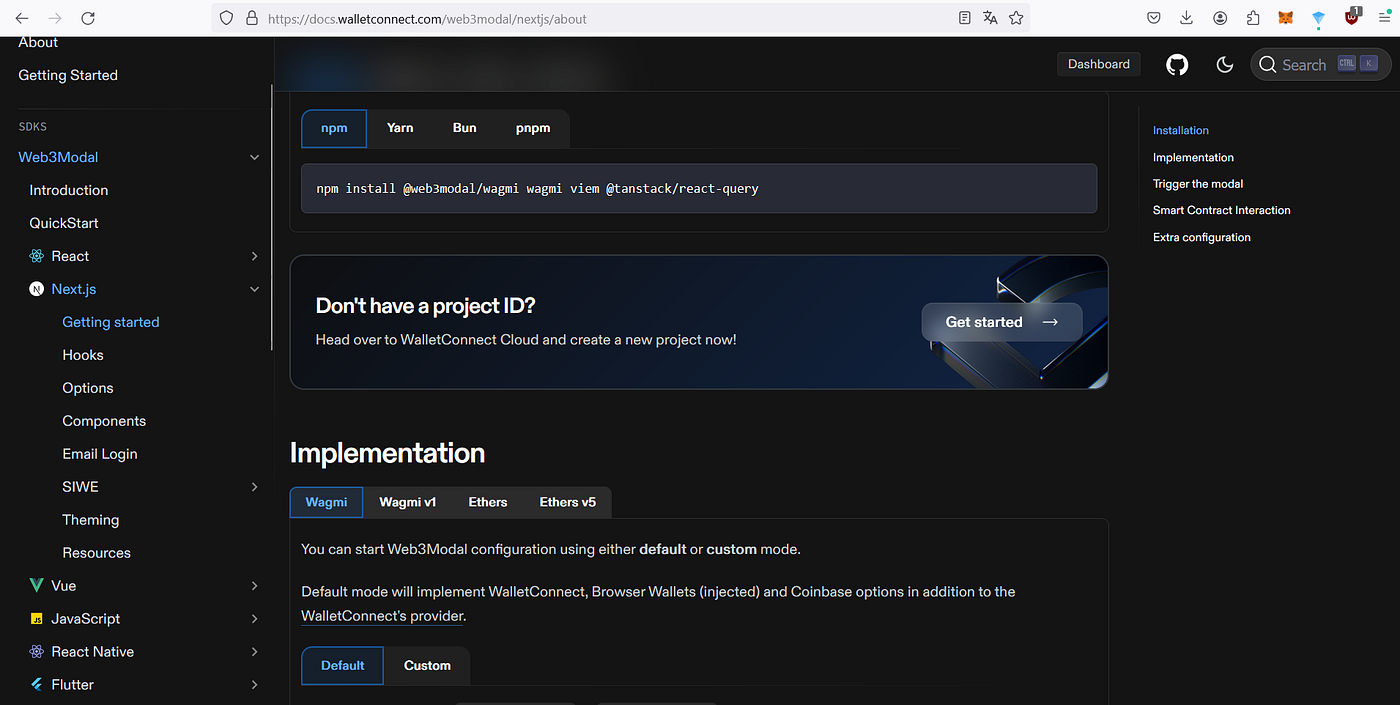Reload the current page

(88, 18)
